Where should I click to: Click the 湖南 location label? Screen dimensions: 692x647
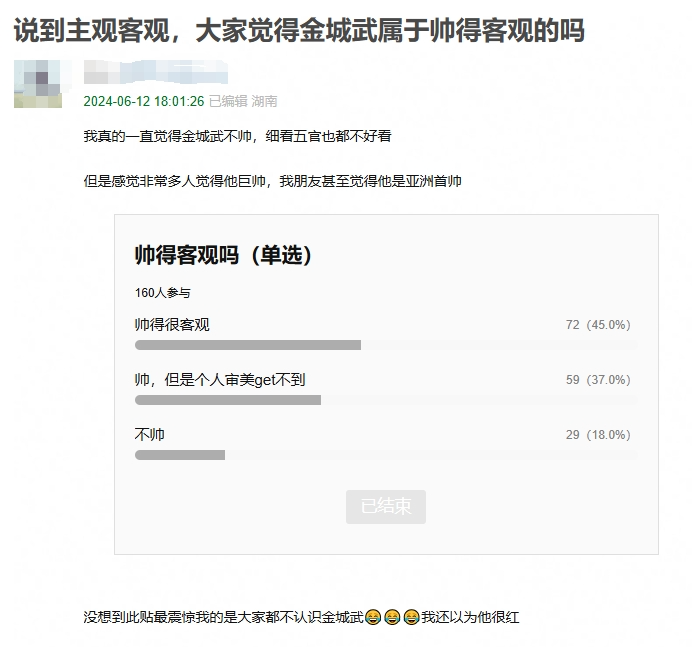coord(265,101)
